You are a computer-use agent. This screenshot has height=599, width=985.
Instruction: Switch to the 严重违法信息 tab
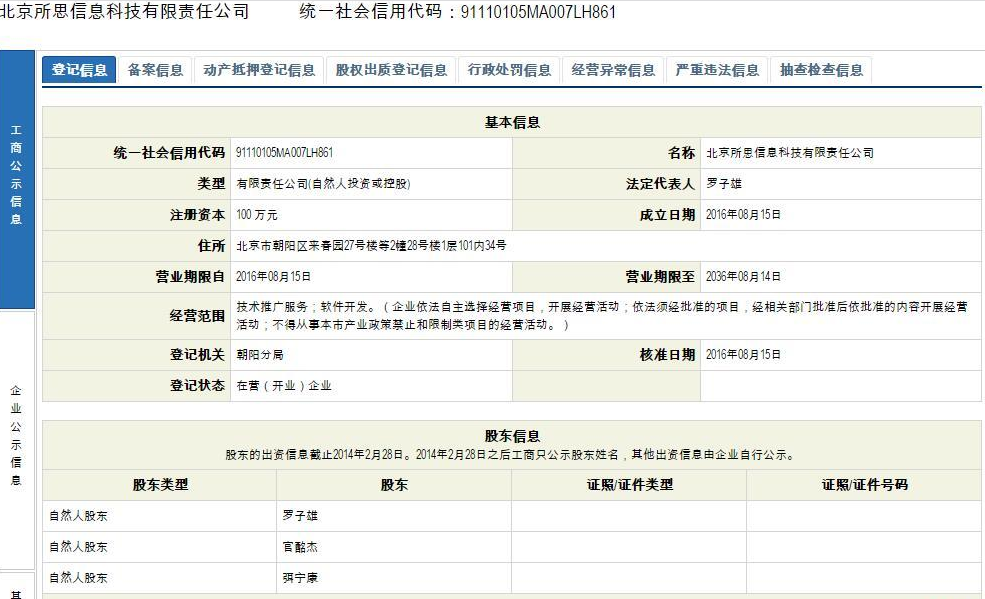click(717, 70)
